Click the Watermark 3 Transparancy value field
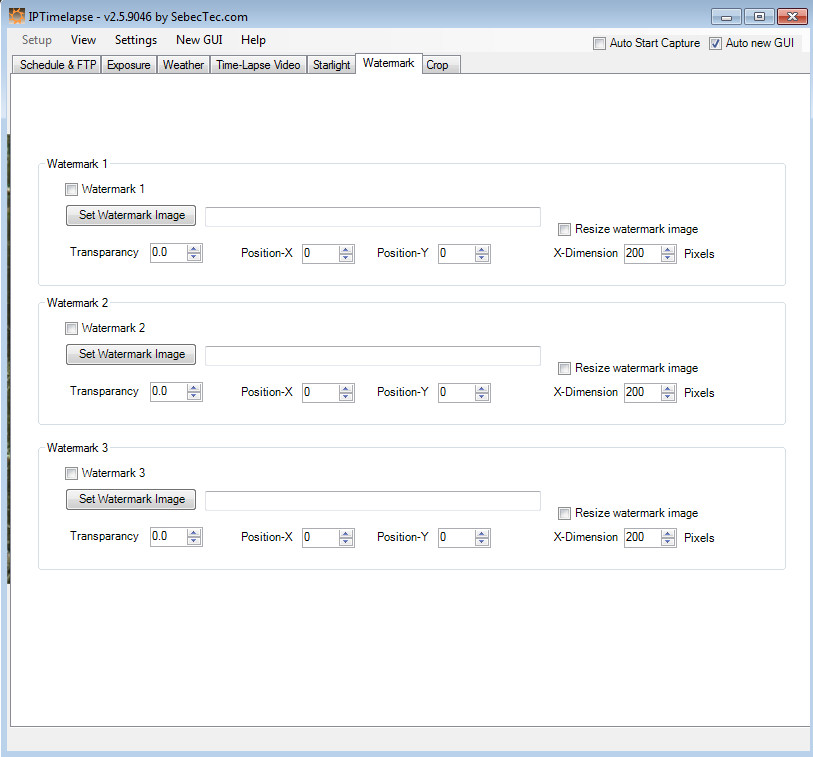The image size is (813, 757). 169,537
